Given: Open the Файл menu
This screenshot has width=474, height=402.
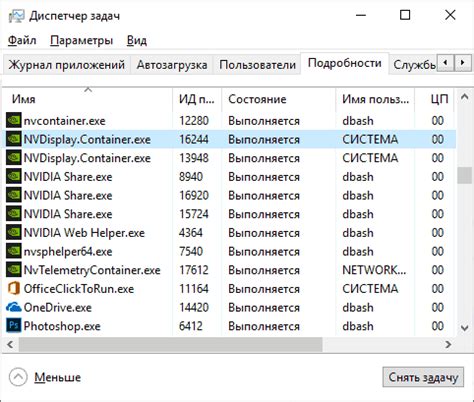Looking at the screenshot, I should (22, 40).
